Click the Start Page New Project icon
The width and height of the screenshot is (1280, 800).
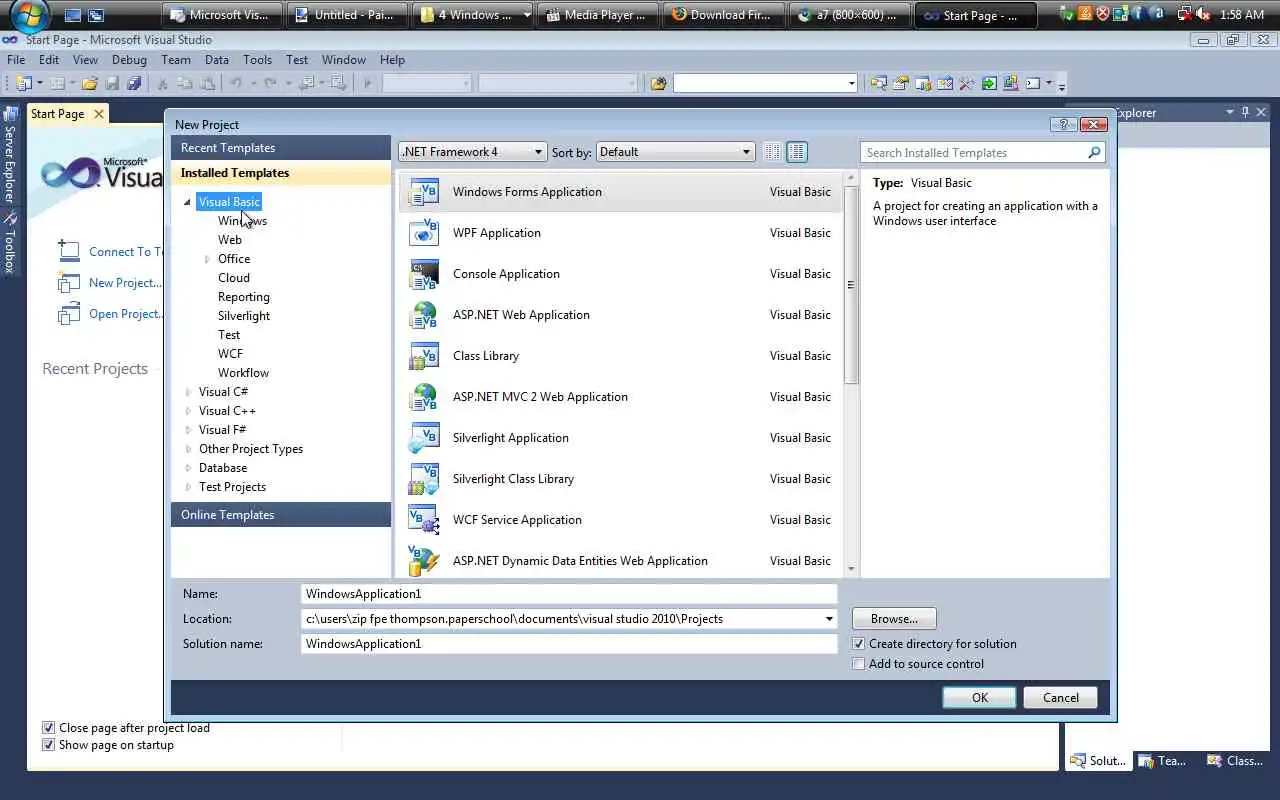(x=69, y=282)
